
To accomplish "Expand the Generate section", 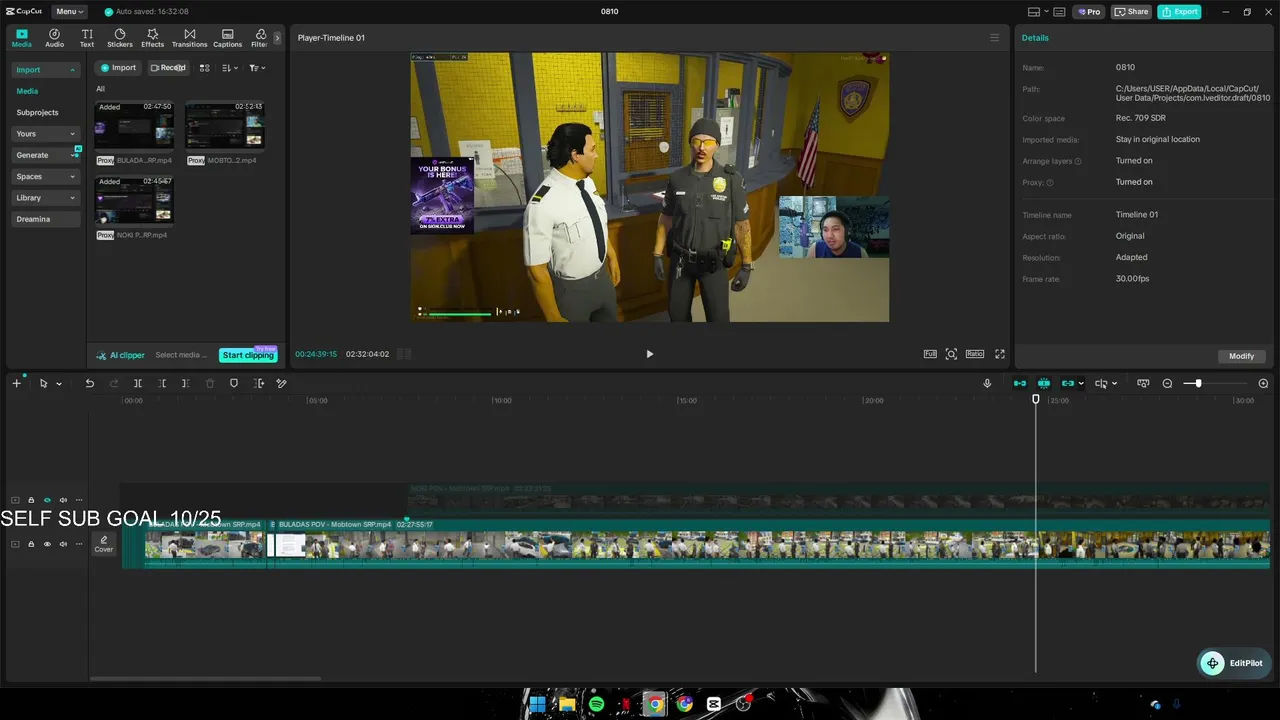I will (45, 155).
